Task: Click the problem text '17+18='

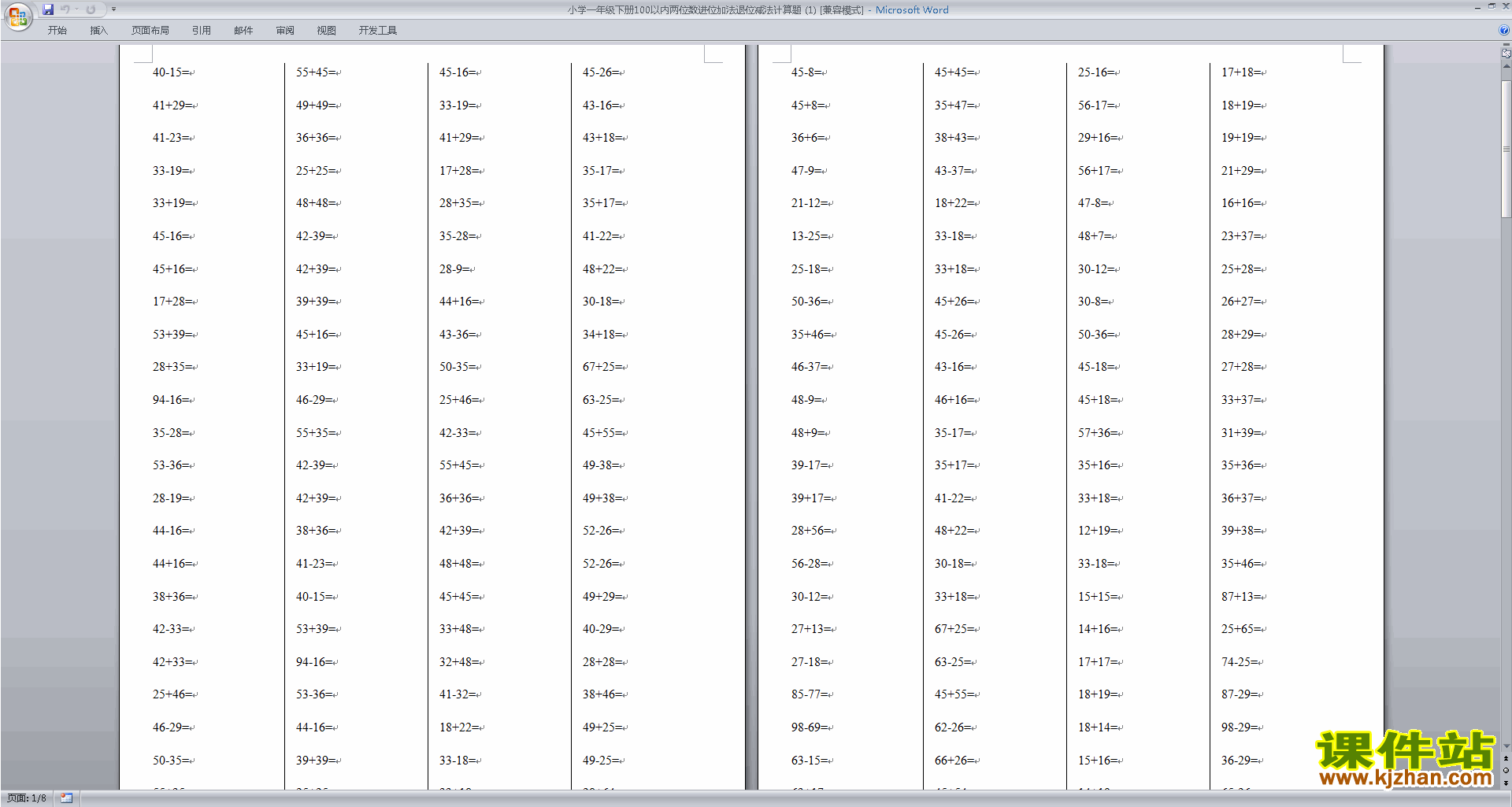Action: coord(1240,72)
